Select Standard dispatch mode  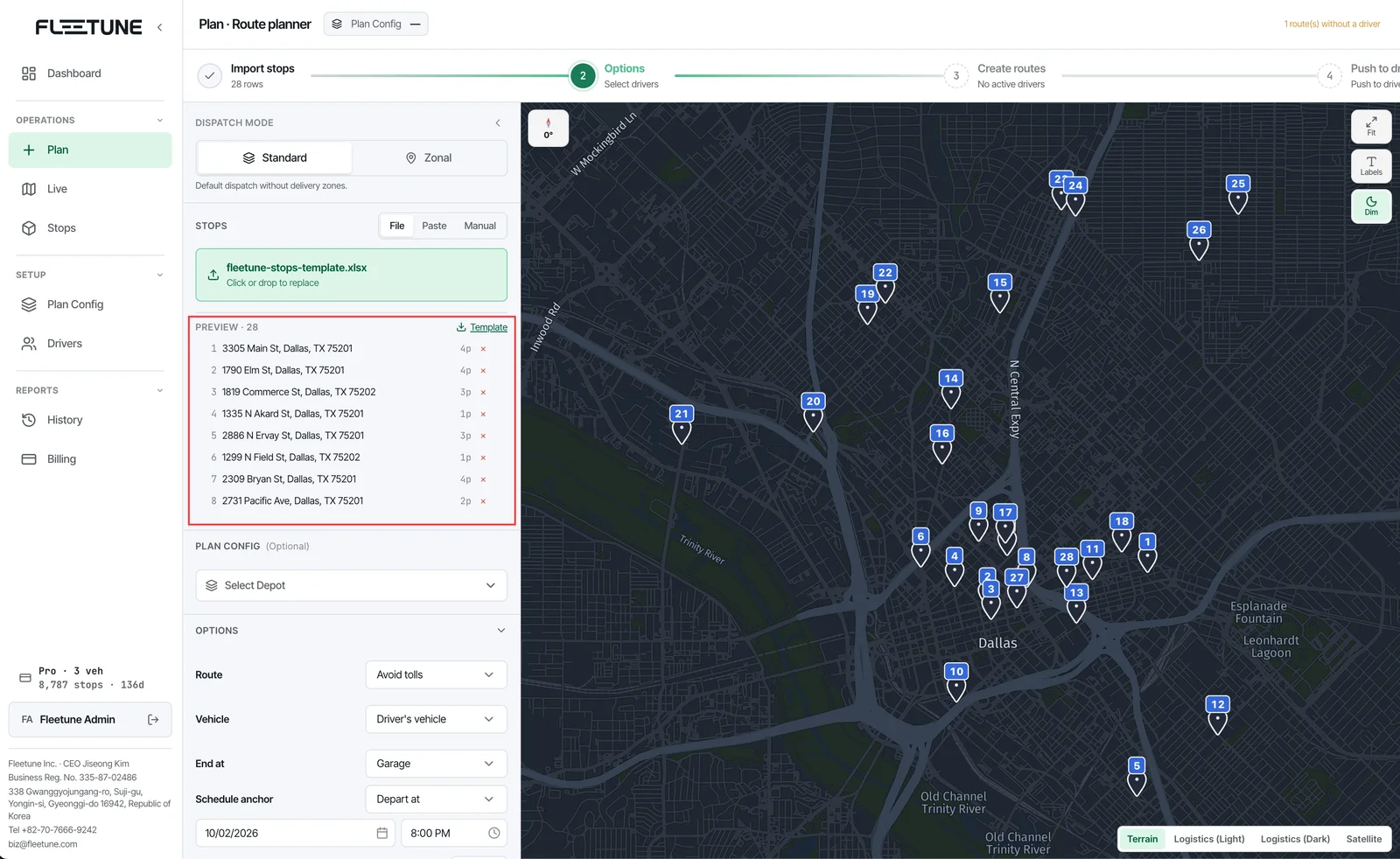click(x=275, y=158)
